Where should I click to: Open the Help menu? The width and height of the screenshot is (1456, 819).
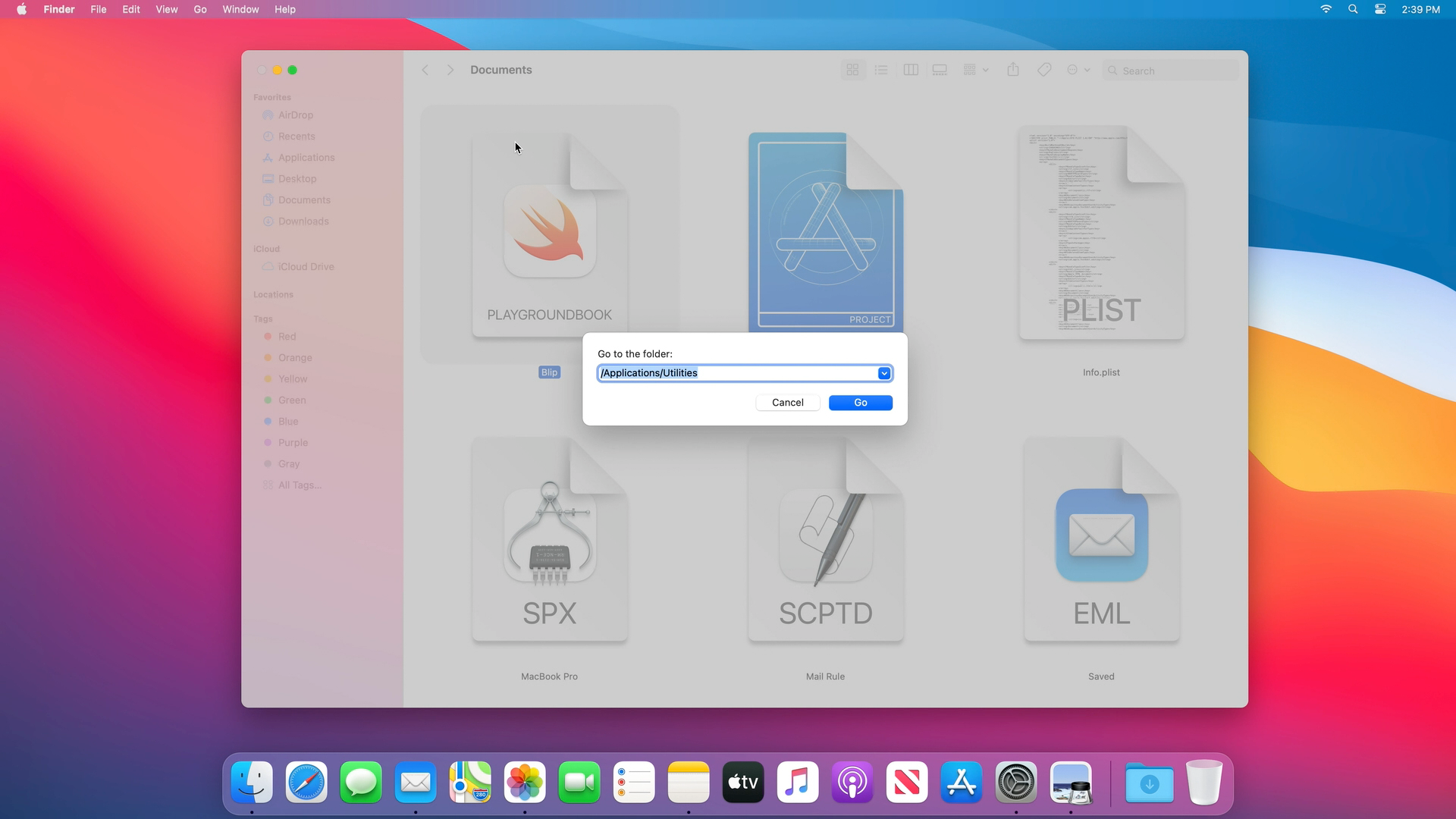click(285, 9)
